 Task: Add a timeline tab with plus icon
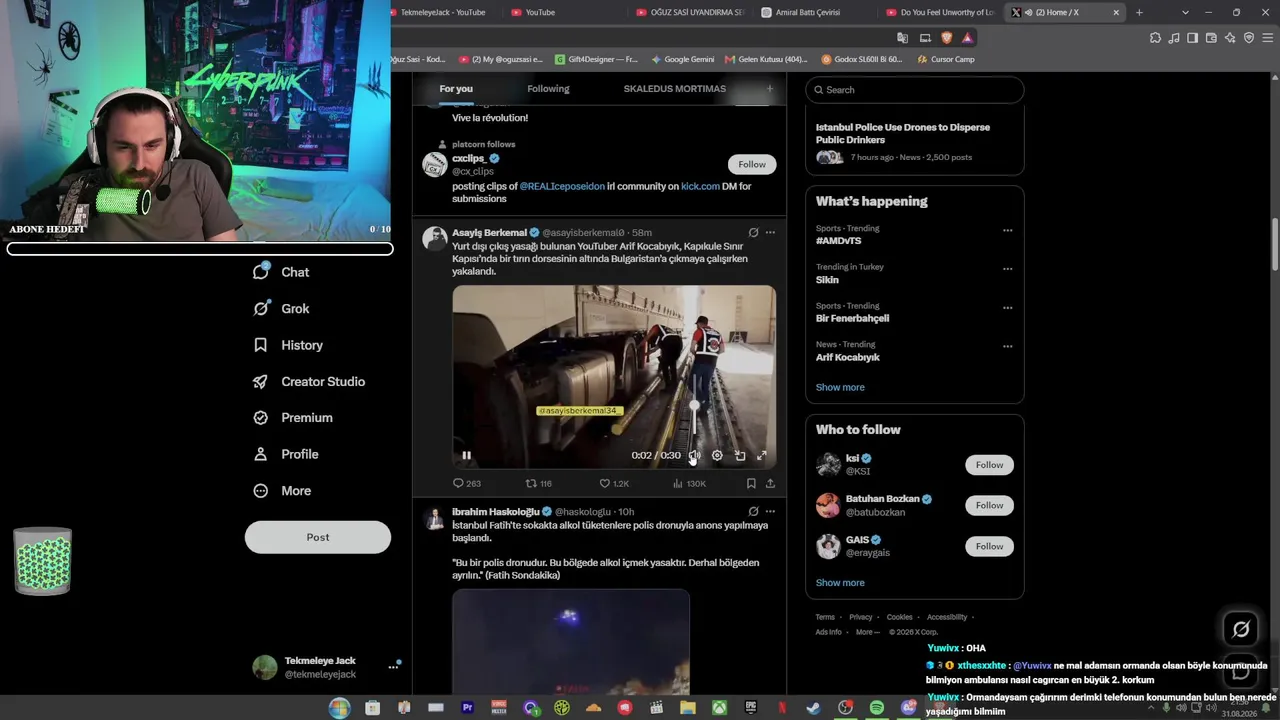point(769,89)
